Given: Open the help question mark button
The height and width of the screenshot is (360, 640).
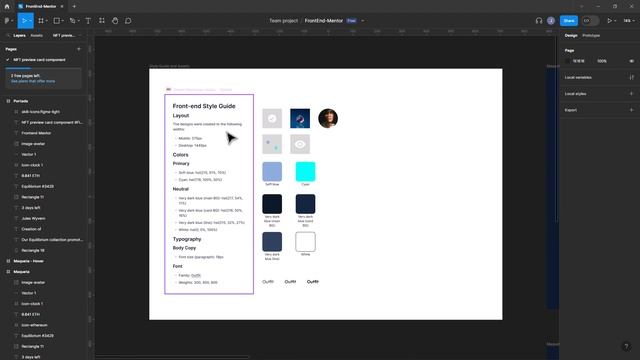Looking at the screenshot, I should 627,347.
